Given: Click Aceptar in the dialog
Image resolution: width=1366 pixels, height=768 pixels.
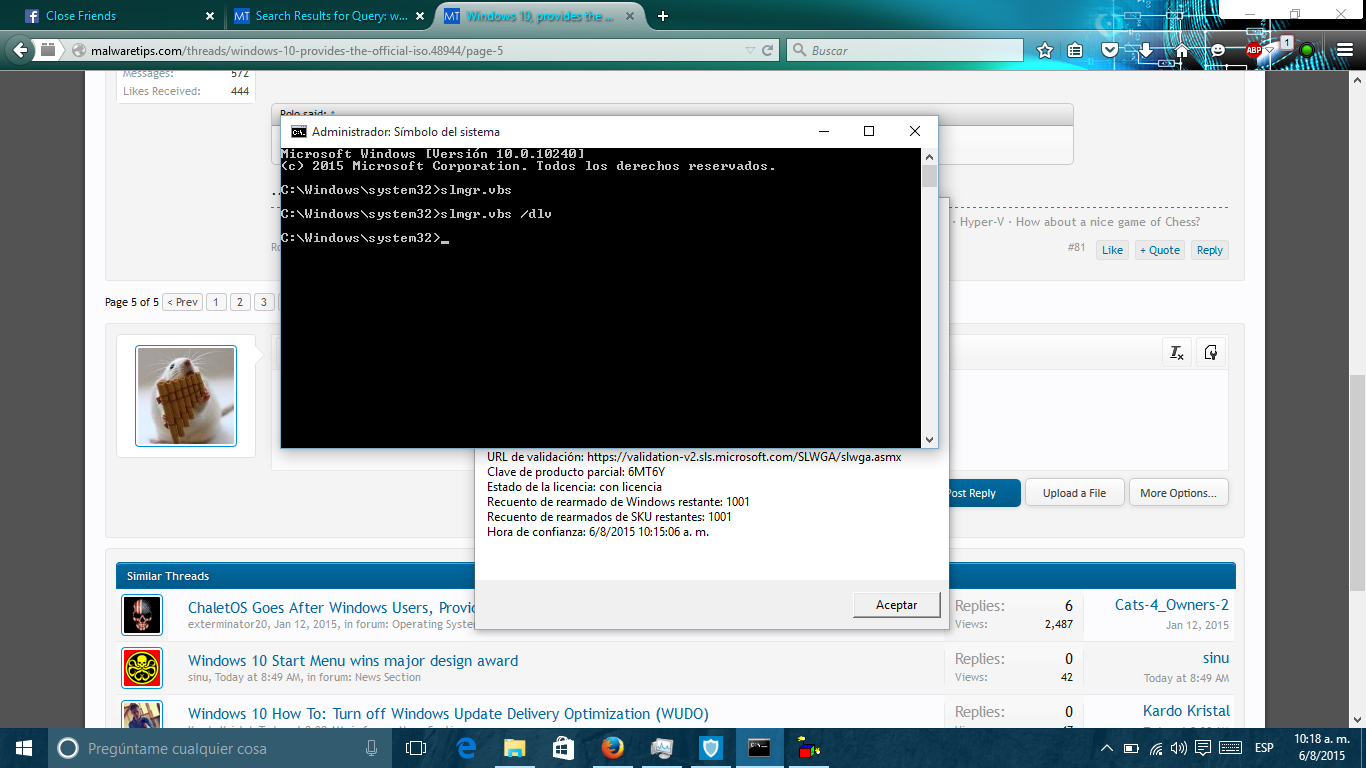Looking at the screenshot, I should coord(897,605).
